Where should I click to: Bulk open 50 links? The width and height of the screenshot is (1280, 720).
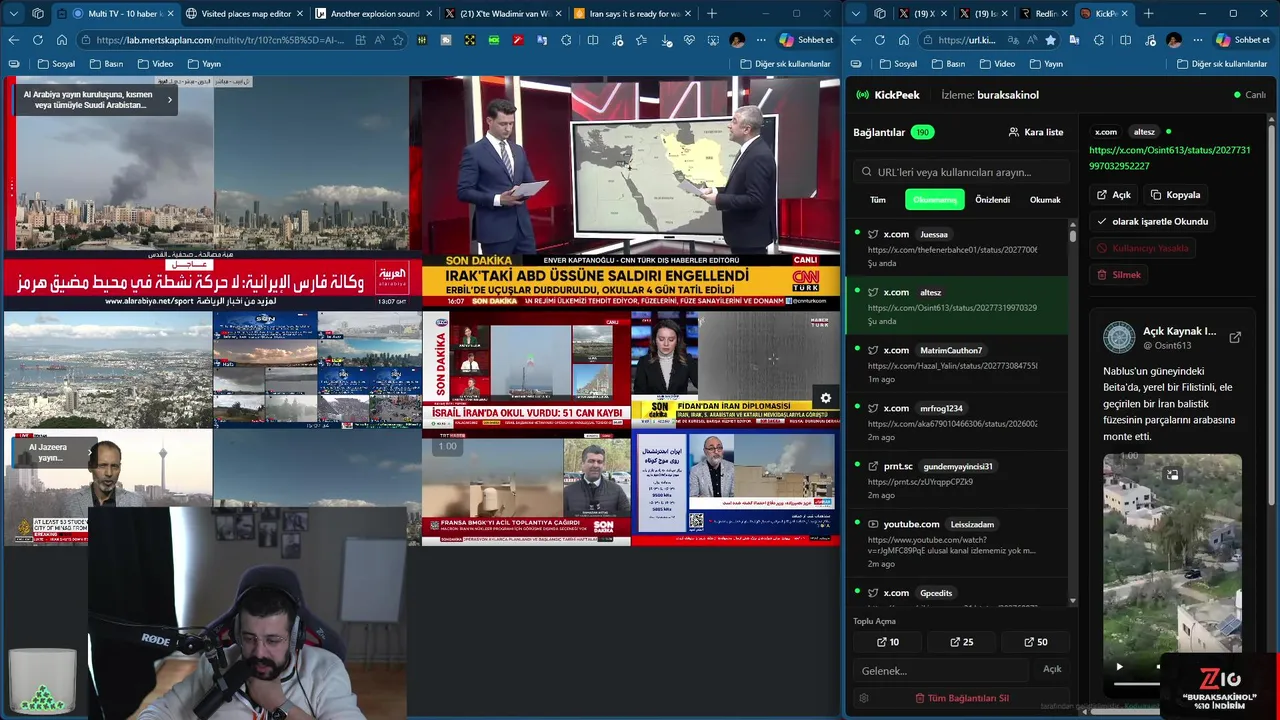[x=1036, y=642]
